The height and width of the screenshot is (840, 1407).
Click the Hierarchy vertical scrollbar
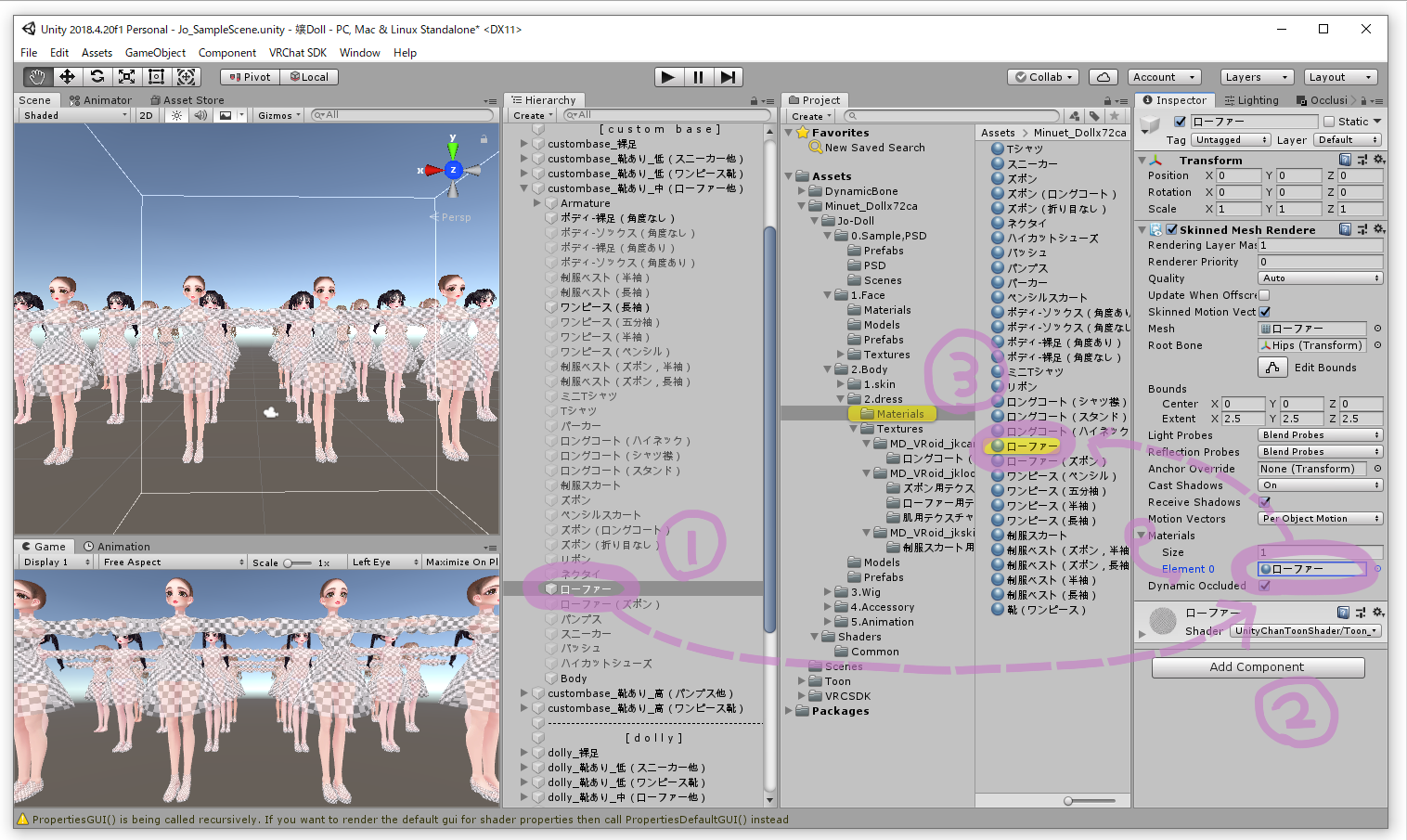[x=769, y=429]
